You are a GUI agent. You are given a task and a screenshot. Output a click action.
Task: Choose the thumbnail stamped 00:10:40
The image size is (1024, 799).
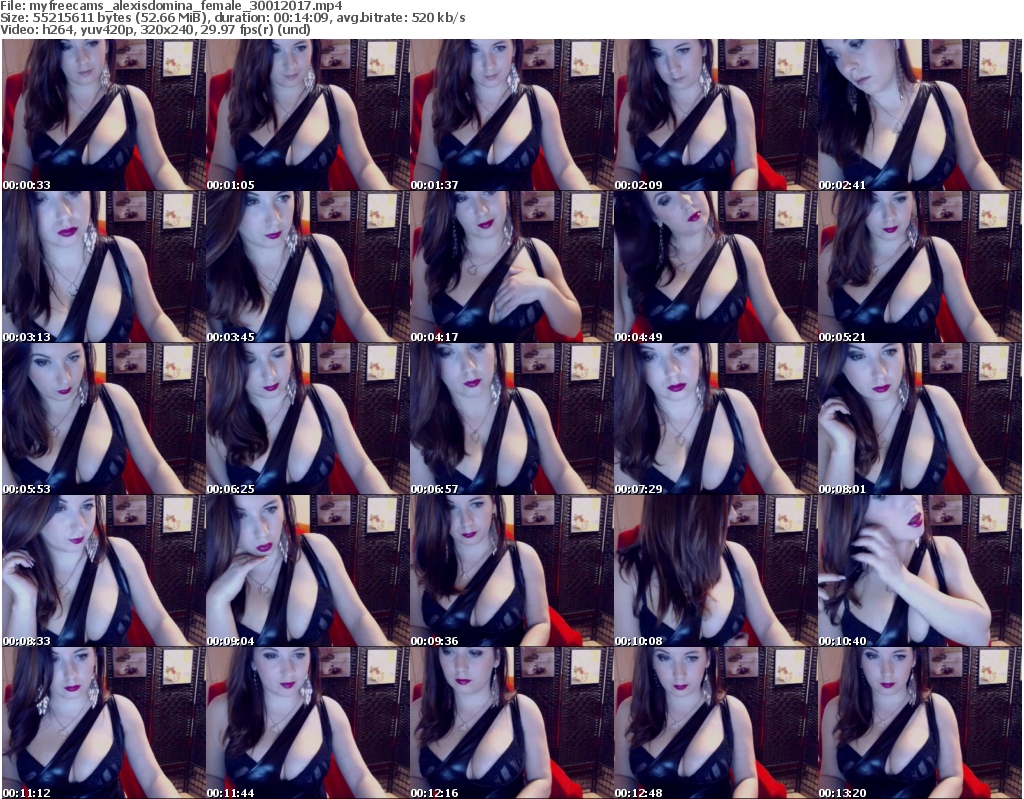coord(920,571)
